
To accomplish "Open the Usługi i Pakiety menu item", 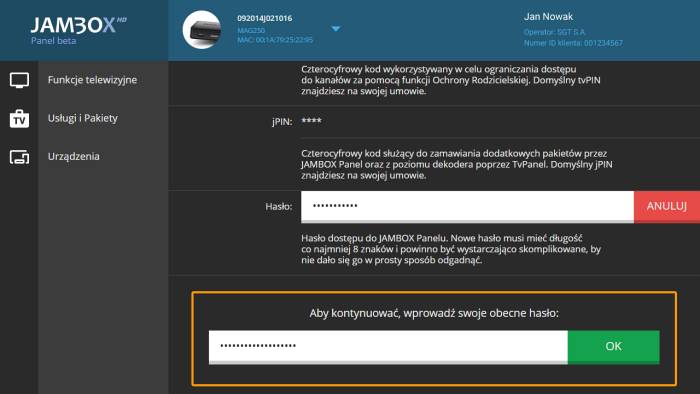I will point(83,118).
